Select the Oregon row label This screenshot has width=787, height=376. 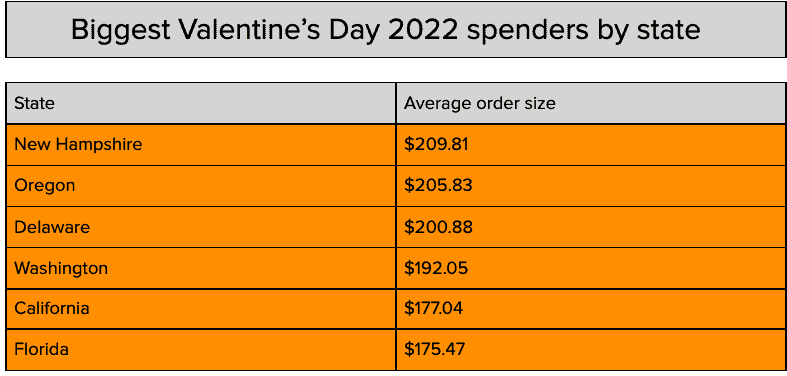coord(45,186)
